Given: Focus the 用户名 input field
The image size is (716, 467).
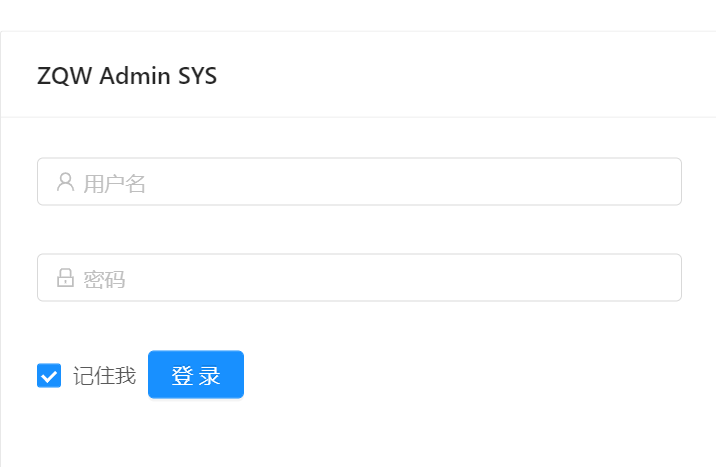Looking at the screenshot, I should [359, 182].
